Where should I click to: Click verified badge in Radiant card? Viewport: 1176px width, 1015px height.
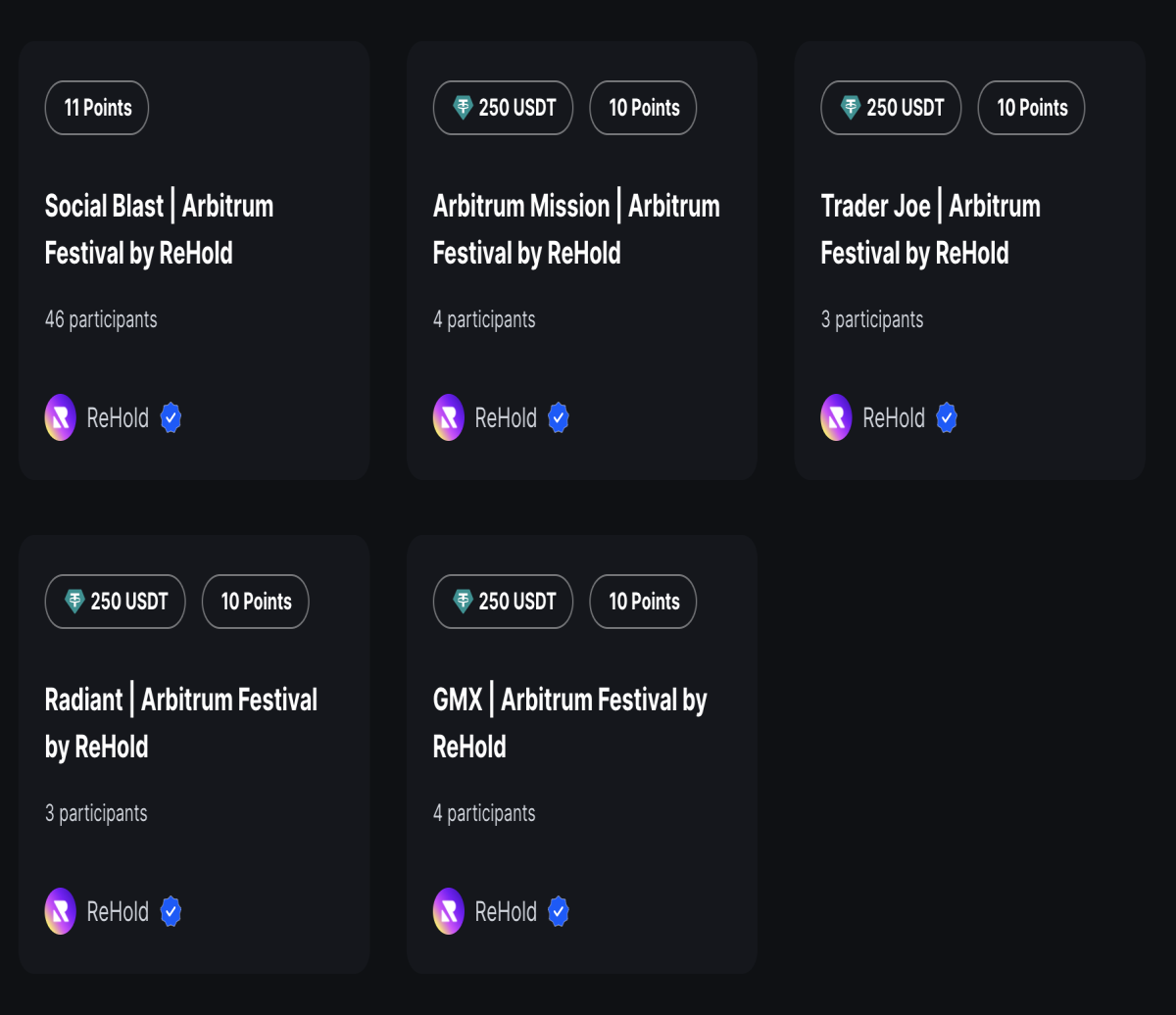(x=171, y=911)
